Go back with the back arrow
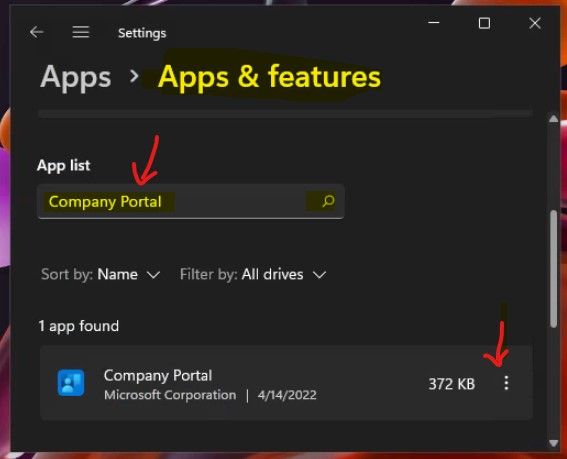The width and height of the screenshot is (567, 459). coord(37,32)
